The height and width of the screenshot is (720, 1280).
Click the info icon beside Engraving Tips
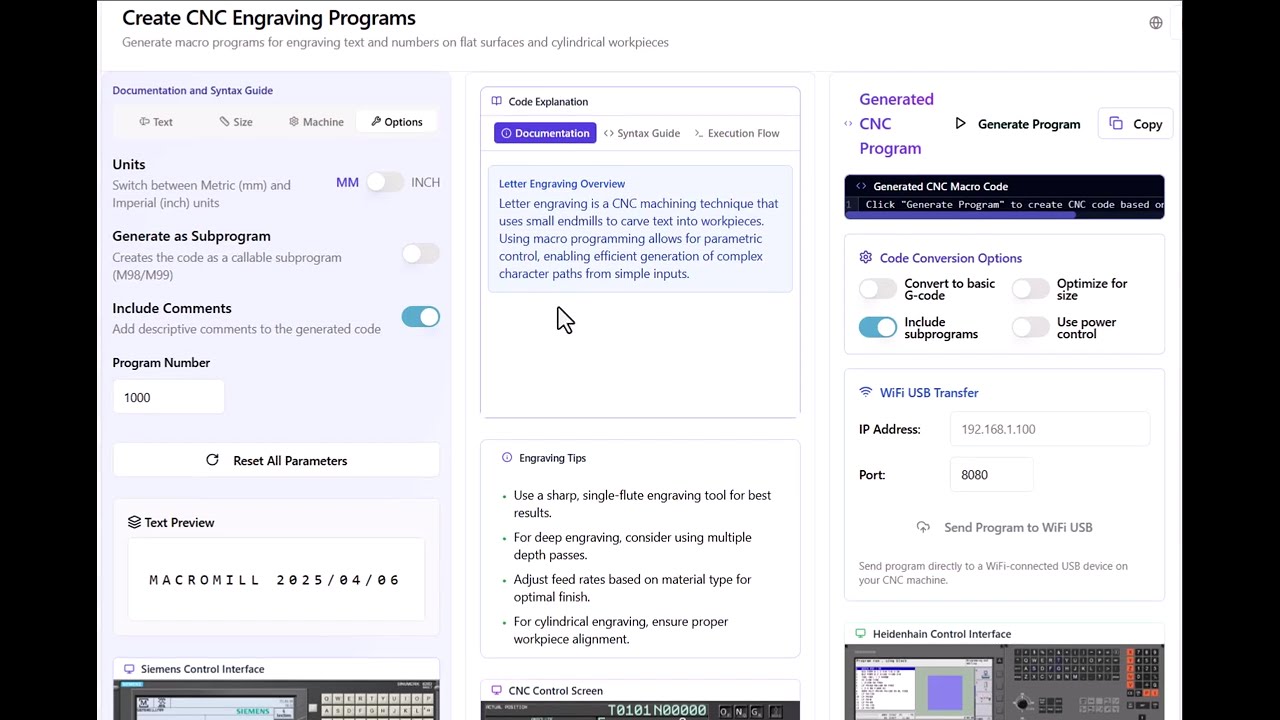click(x=507, y=458)
